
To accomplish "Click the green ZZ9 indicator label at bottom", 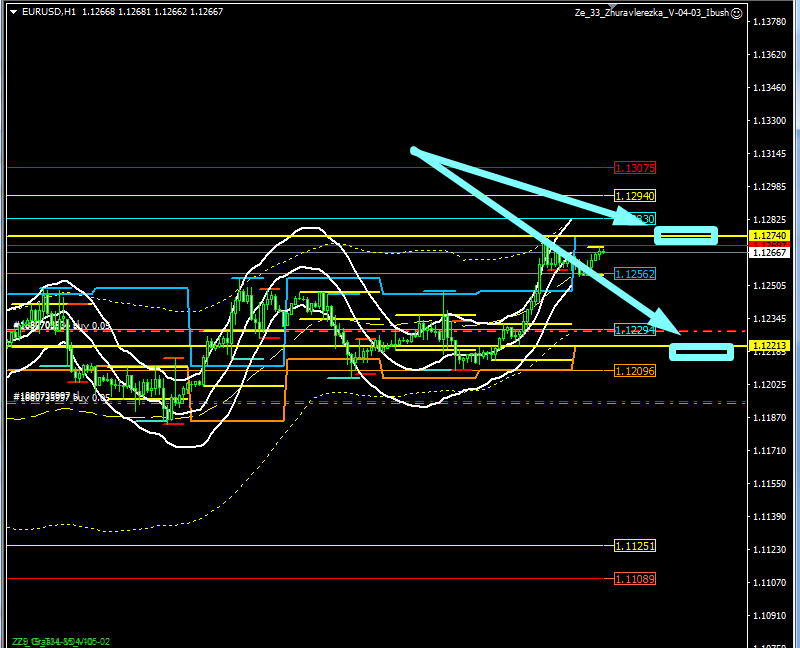I will (61, 641).
